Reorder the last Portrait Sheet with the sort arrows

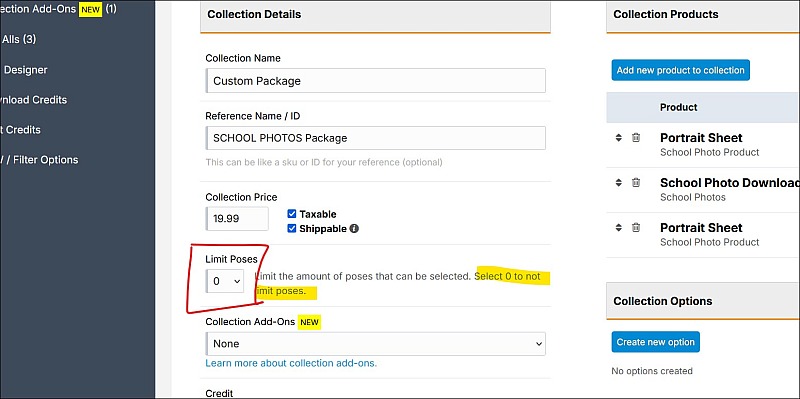coord(619,228)
